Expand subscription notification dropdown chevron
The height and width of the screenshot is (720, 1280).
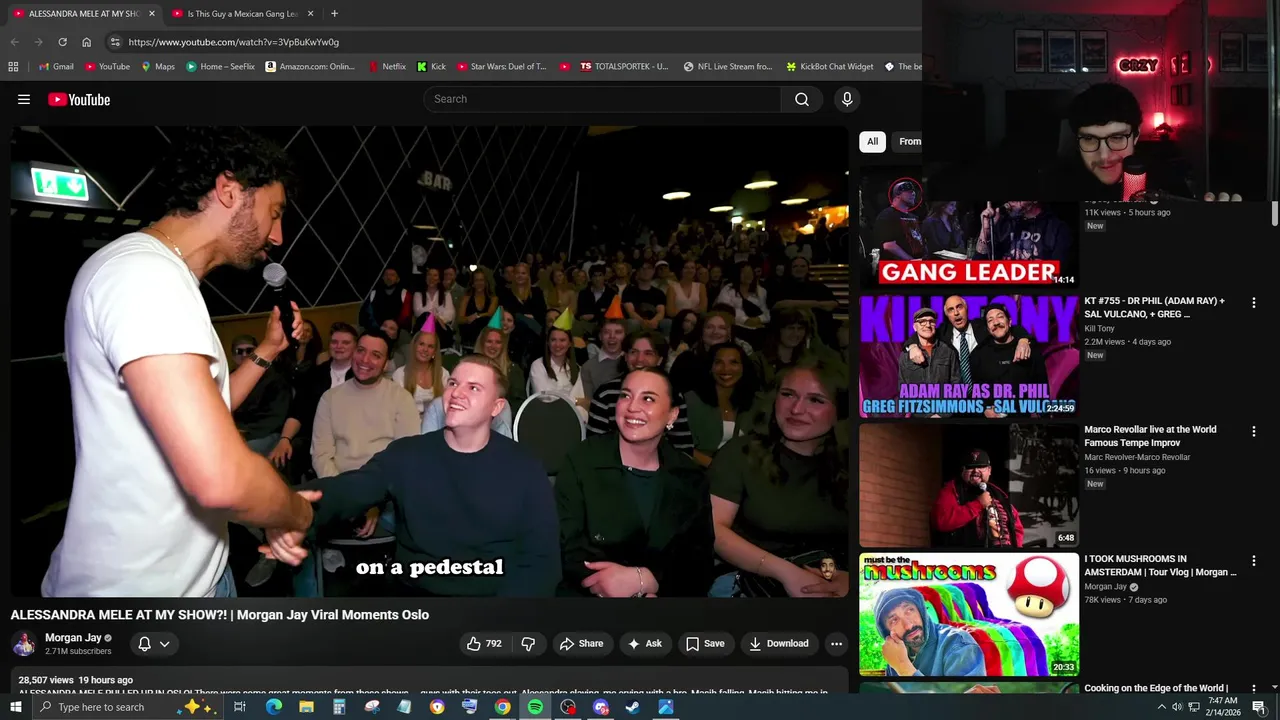tap(165, 644)
